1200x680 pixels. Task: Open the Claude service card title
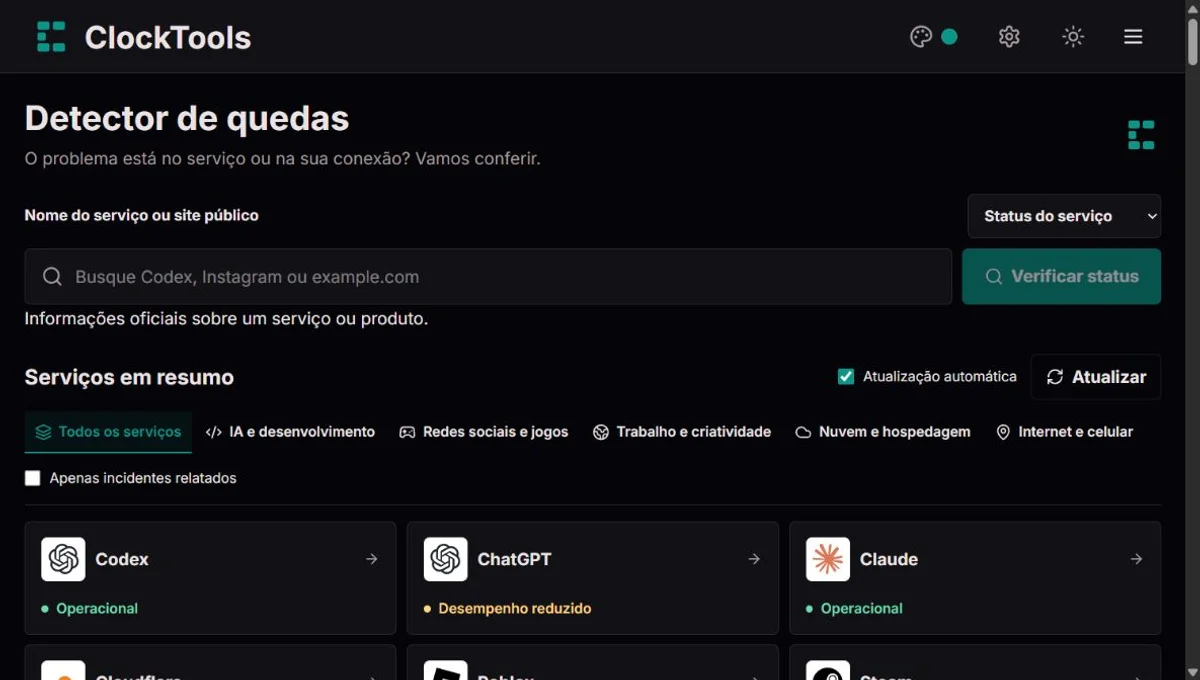click(889, 559)
